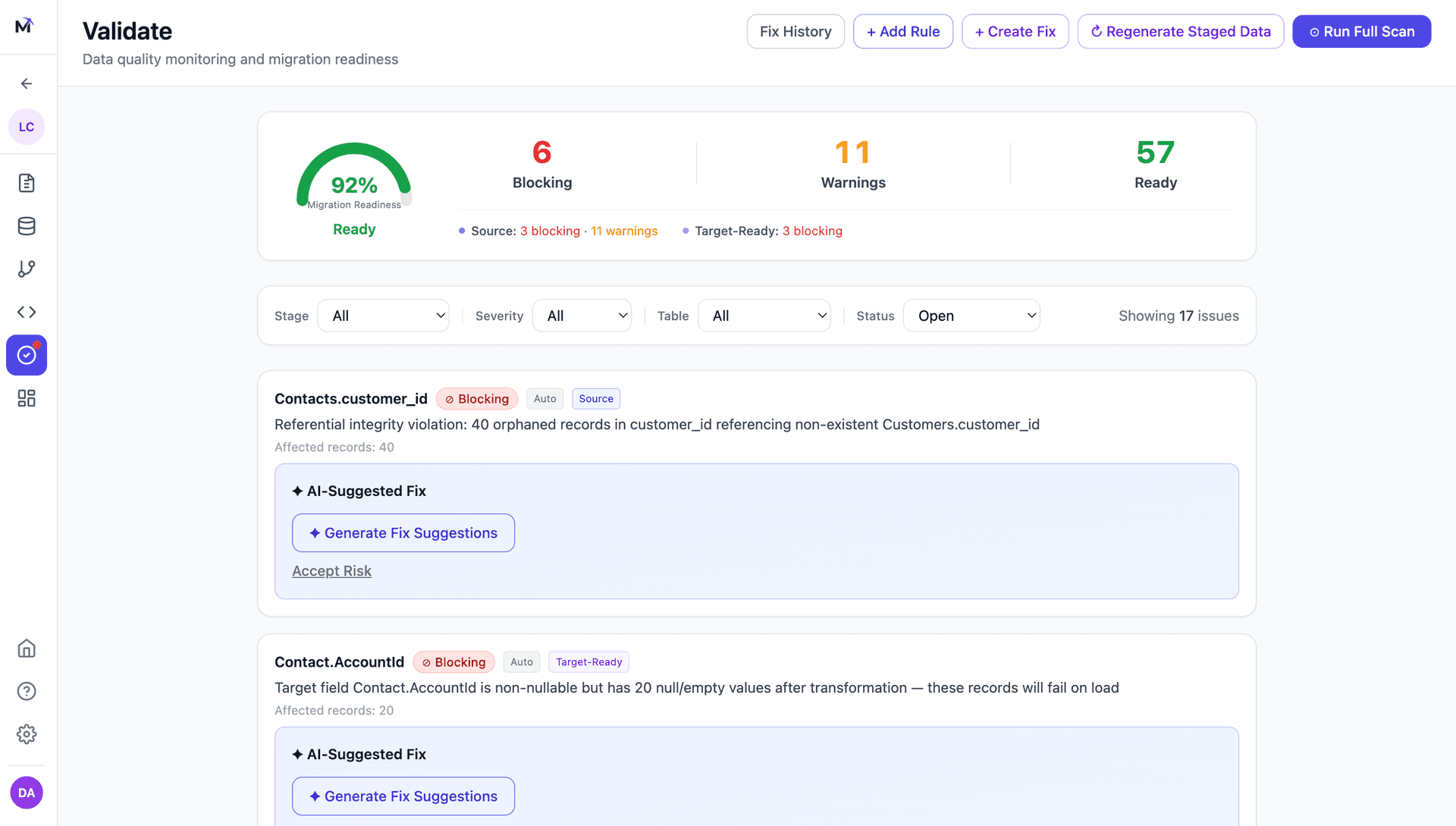Open the branching/pipeline view from sidebar
The image size is (1456, 826).
(27, 269)
